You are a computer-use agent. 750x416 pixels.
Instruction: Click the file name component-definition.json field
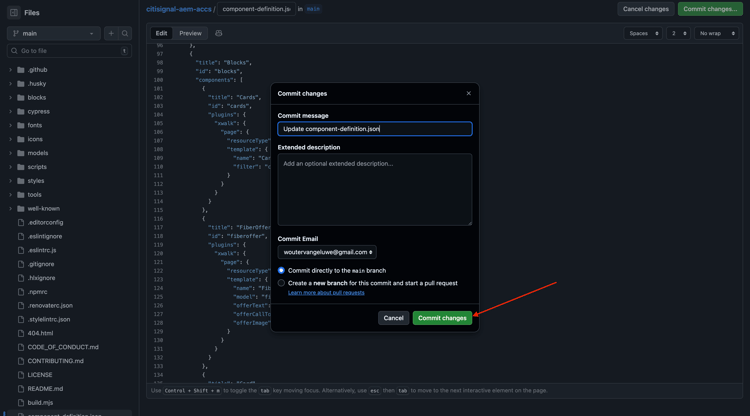[256, 9]
